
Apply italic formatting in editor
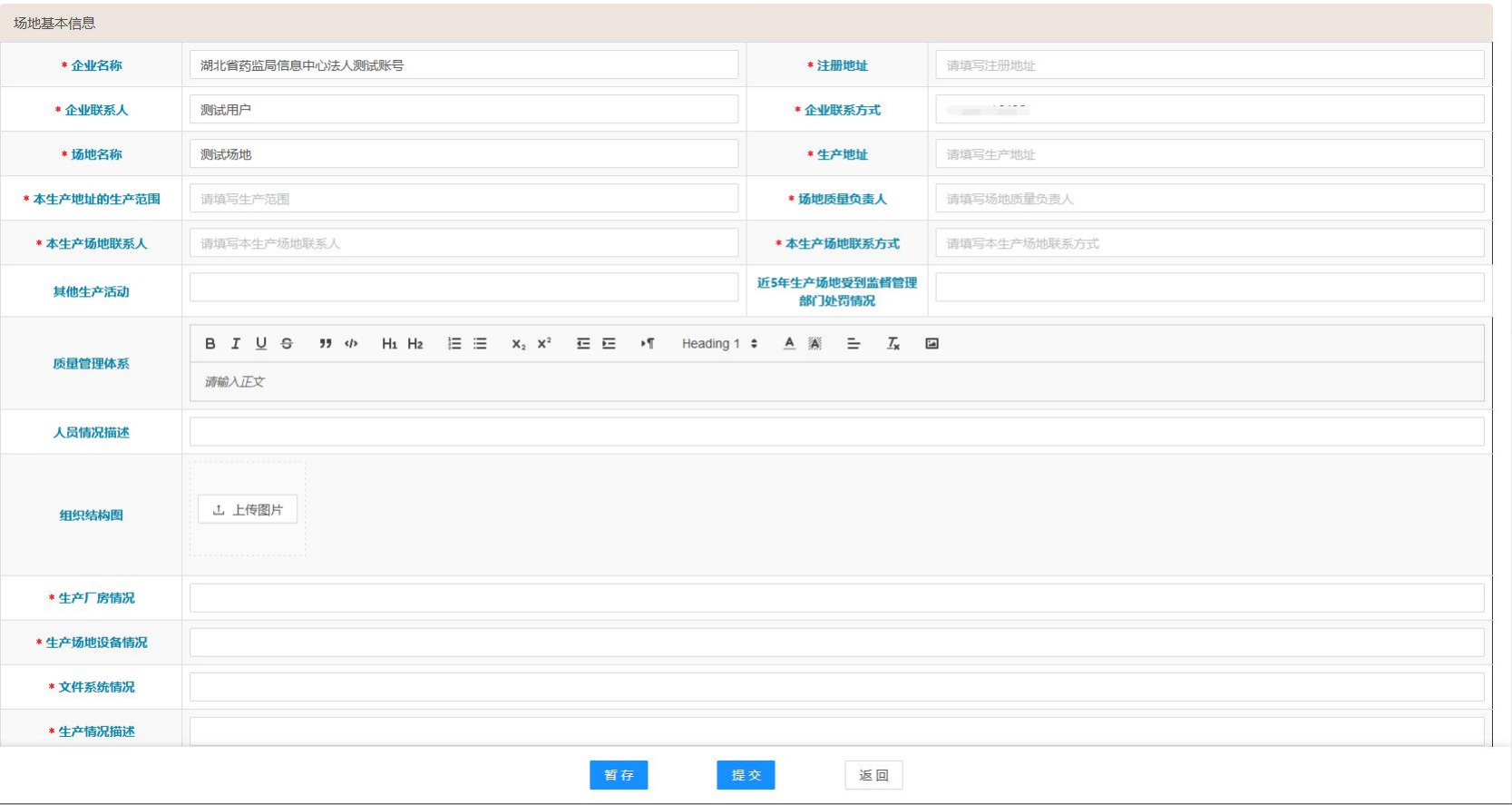coord(235,343)
